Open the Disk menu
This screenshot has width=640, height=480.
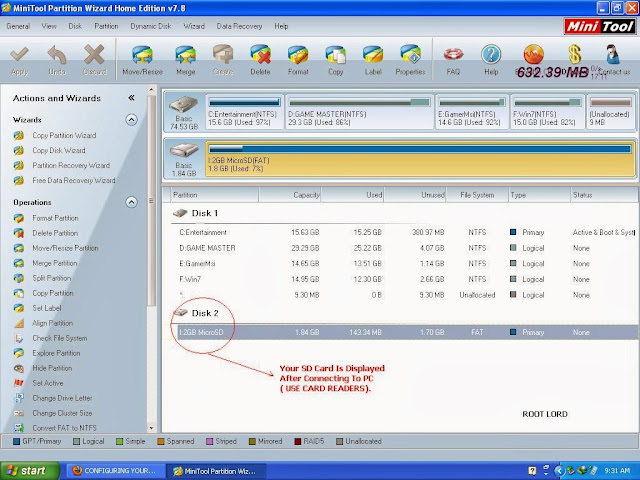pyautogui.click(x=75, y=26)
